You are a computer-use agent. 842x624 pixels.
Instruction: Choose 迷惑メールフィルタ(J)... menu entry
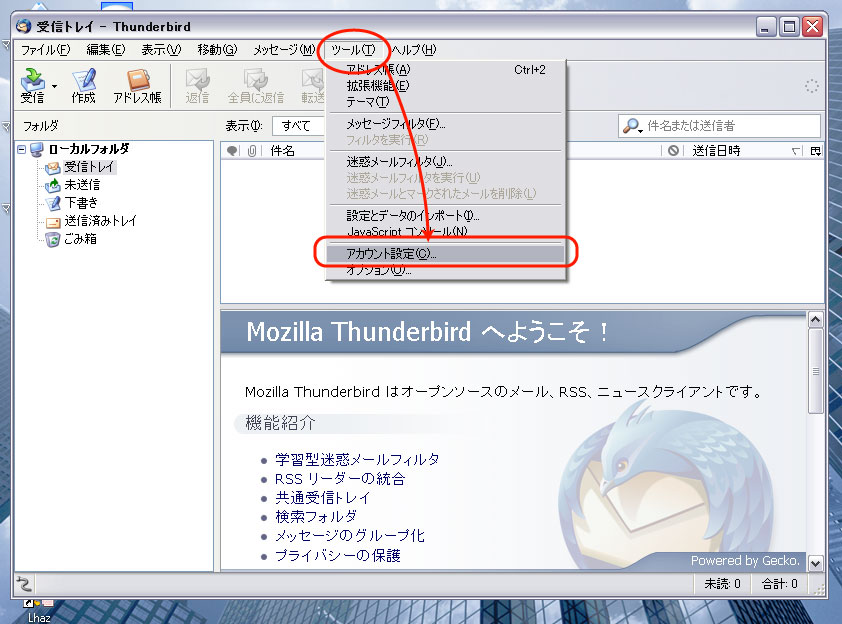coord(446,162)
